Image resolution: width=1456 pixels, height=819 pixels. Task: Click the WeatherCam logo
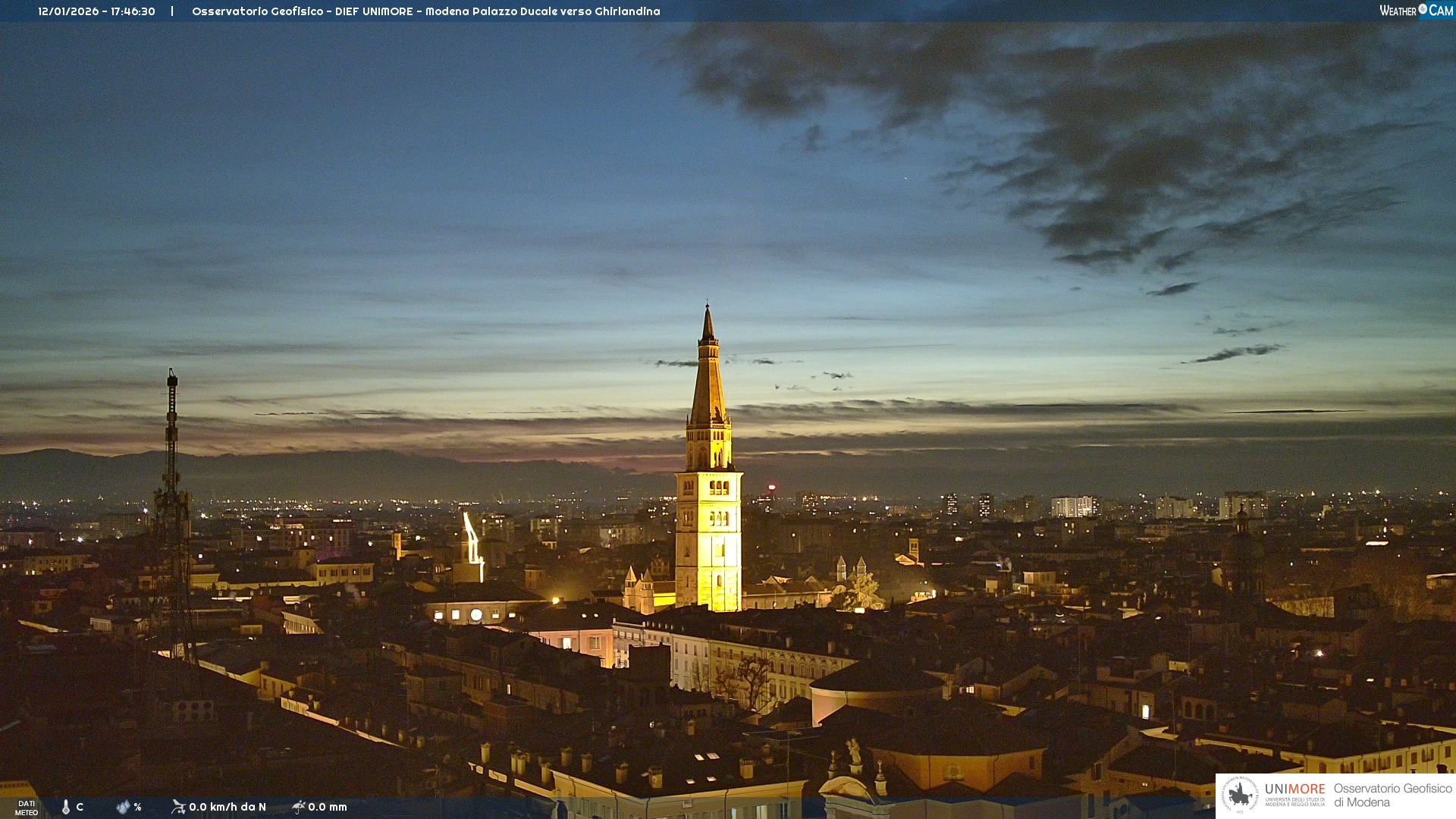coord(1415,11)
